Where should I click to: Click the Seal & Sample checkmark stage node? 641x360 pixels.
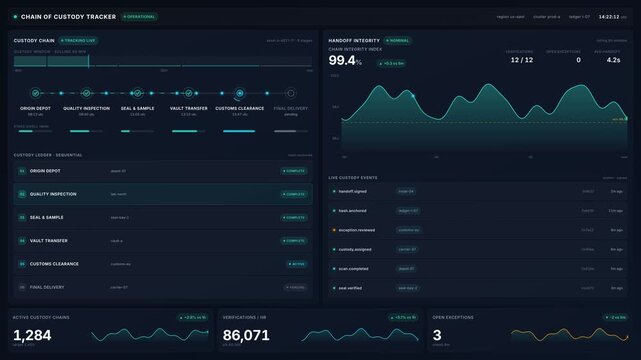click(x=138, y=93)
